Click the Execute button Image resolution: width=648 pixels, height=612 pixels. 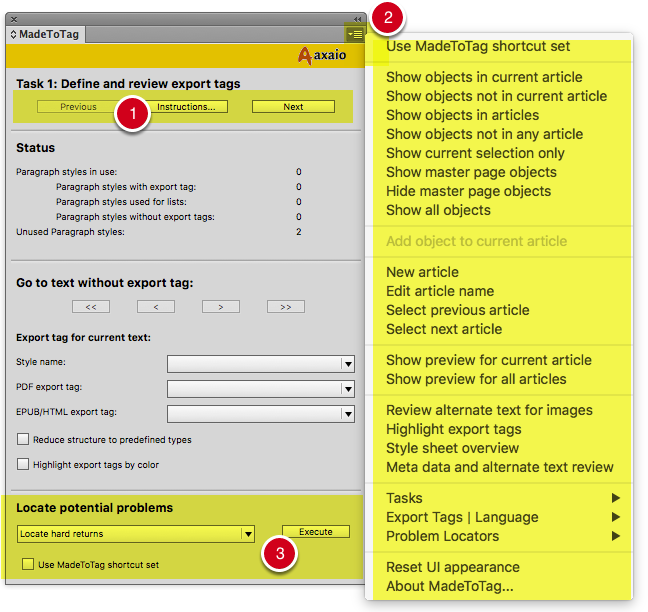click(316, 532)
